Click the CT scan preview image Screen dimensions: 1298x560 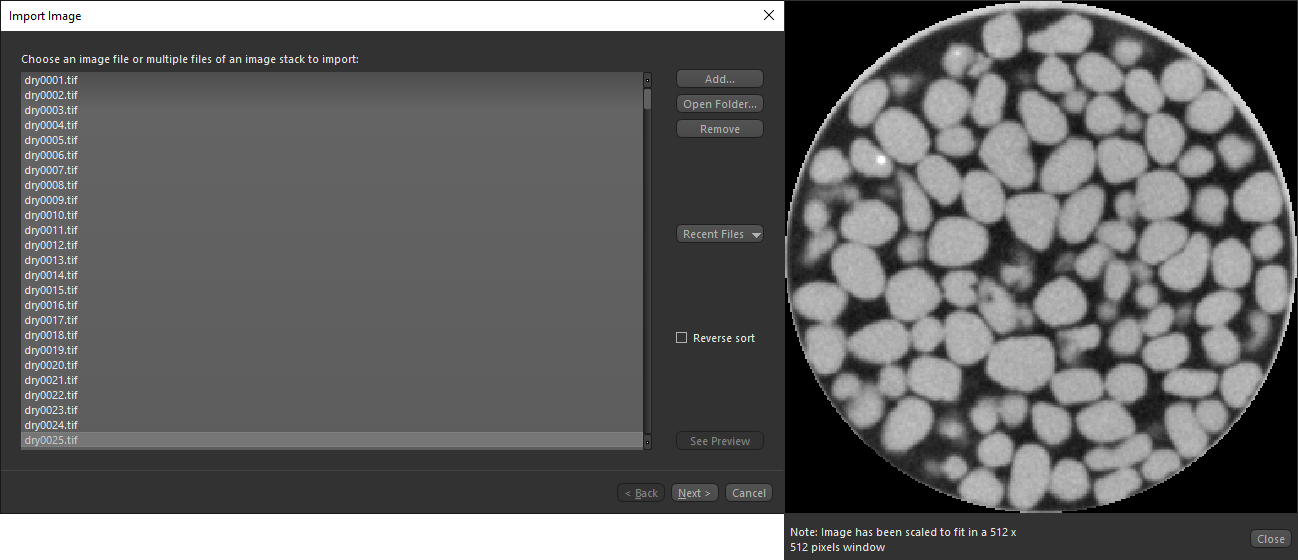1041,258
